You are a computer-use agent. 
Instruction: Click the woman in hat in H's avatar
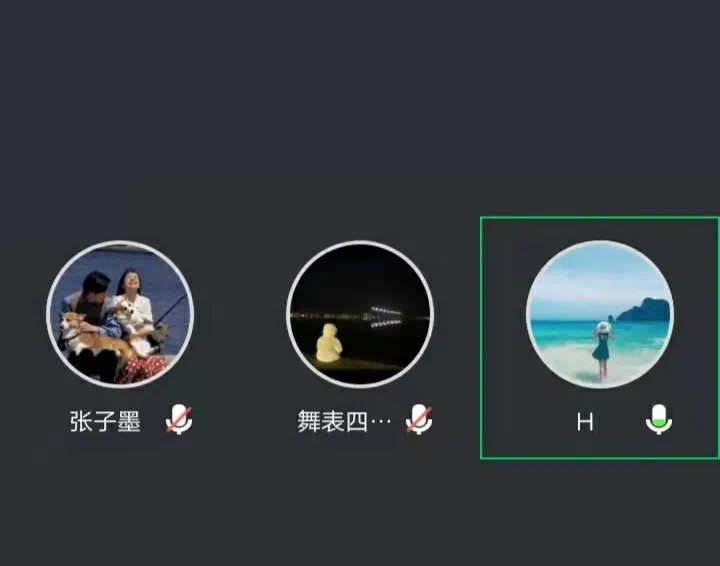tap(602, 350)
